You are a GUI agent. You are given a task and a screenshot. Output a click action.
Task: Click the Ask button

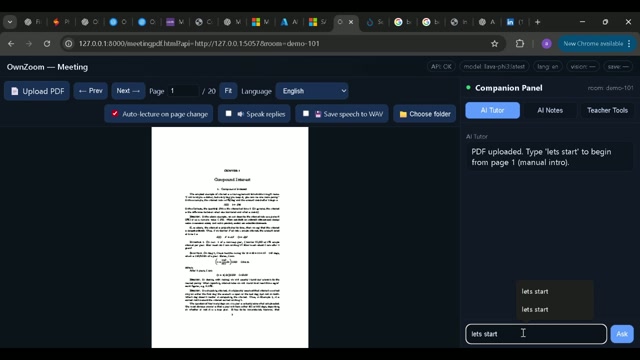click(x=622, y=334)
